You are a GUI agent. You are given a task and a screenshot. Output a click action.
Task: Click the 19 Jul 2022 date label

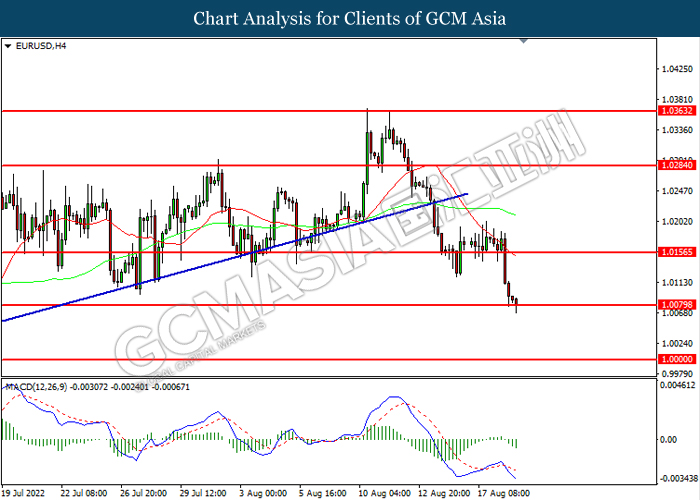click(x=23, y=493)
